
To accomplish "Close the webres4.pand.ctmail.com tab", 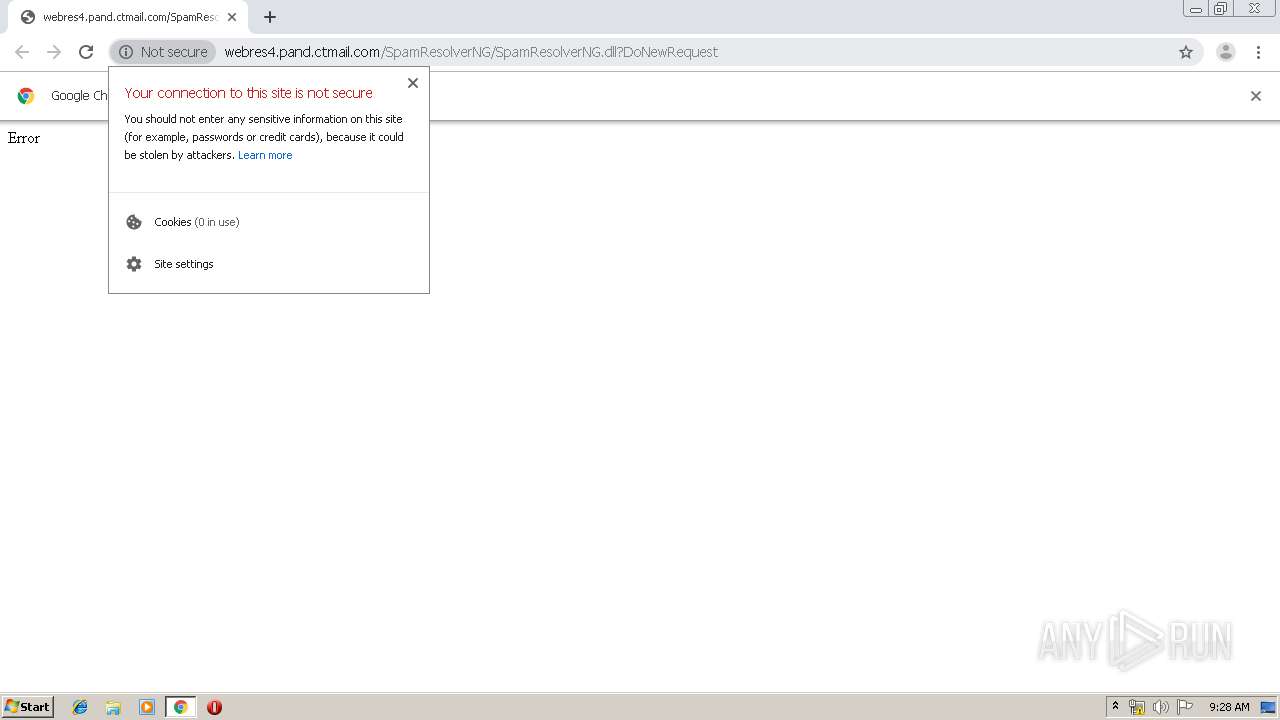I will [x=232, y=17].
